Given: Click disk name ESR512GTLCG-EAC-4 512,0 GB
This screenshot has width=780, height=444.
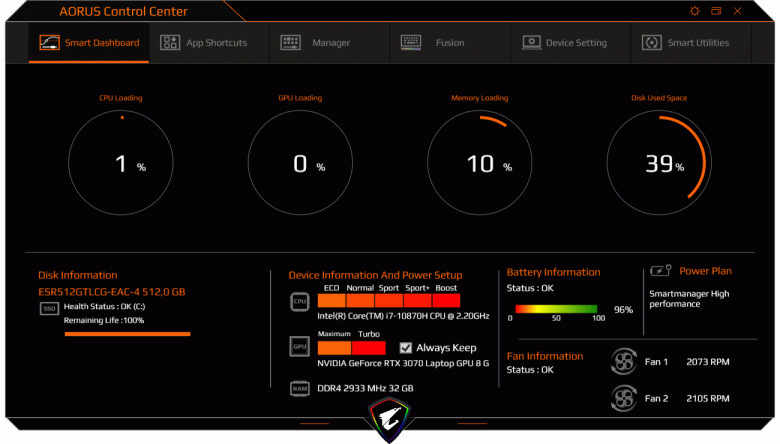Looking at the screenshot, I should [111, 292].
